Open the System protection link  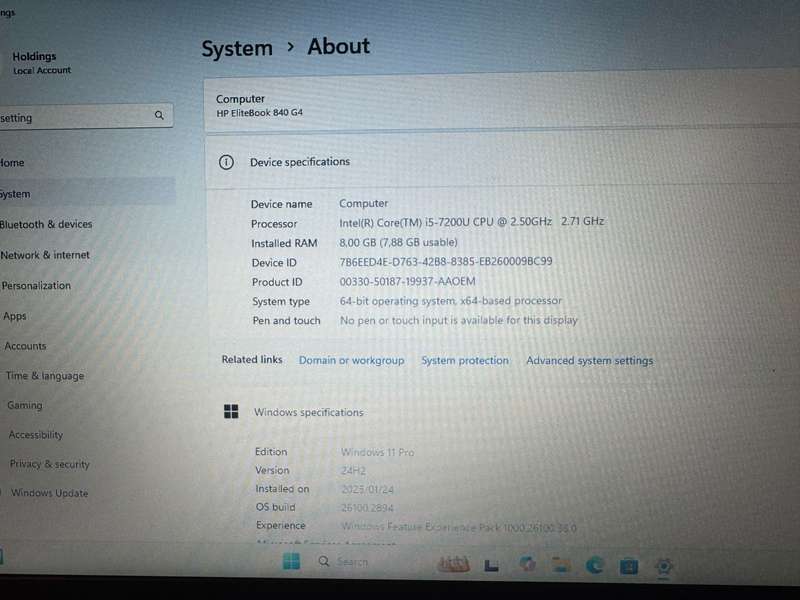pyautogui.click(x=465, y=360)
